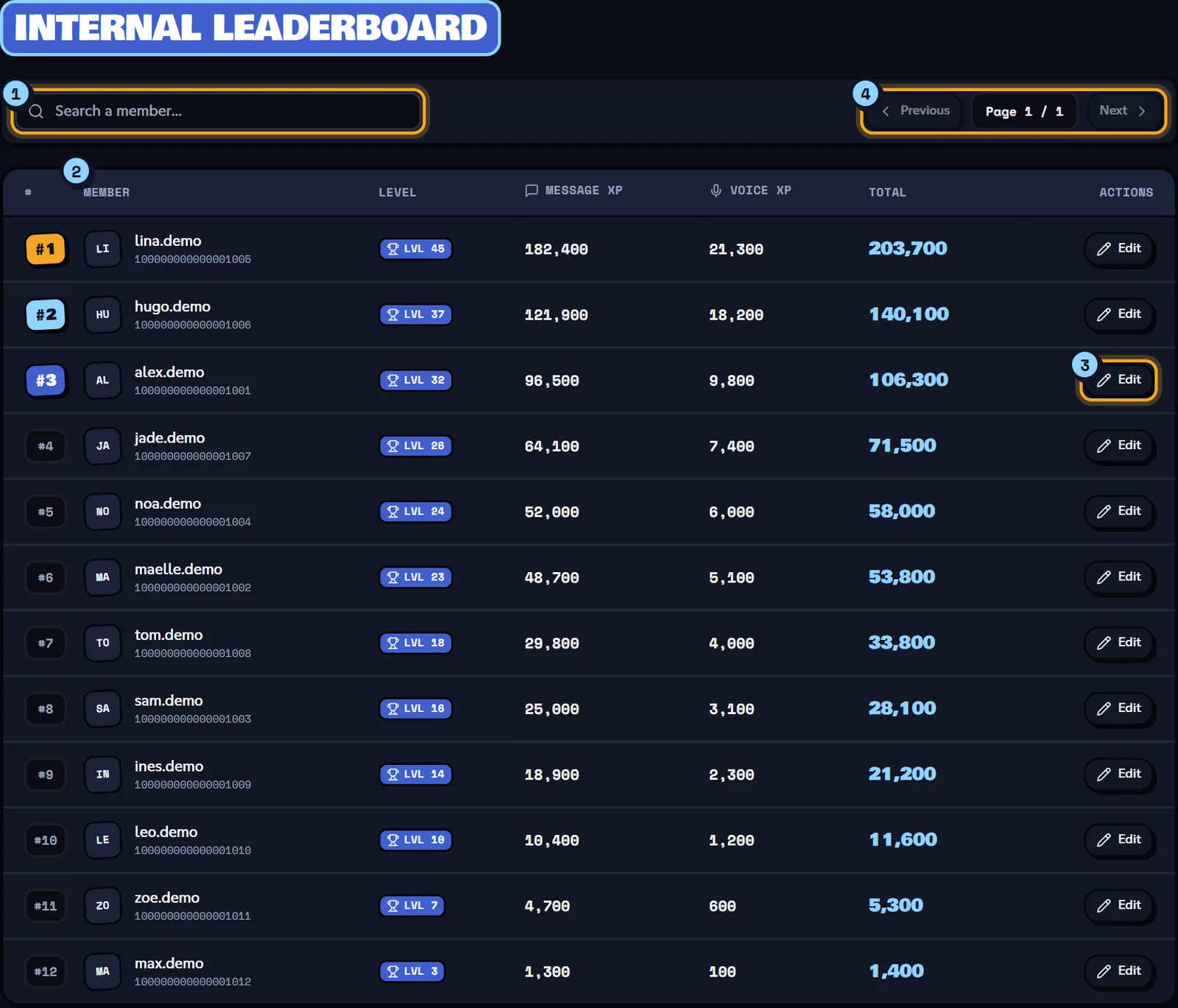Click the MEMBER column header
Screen dimensions: 1178x1008
[107, 192]
